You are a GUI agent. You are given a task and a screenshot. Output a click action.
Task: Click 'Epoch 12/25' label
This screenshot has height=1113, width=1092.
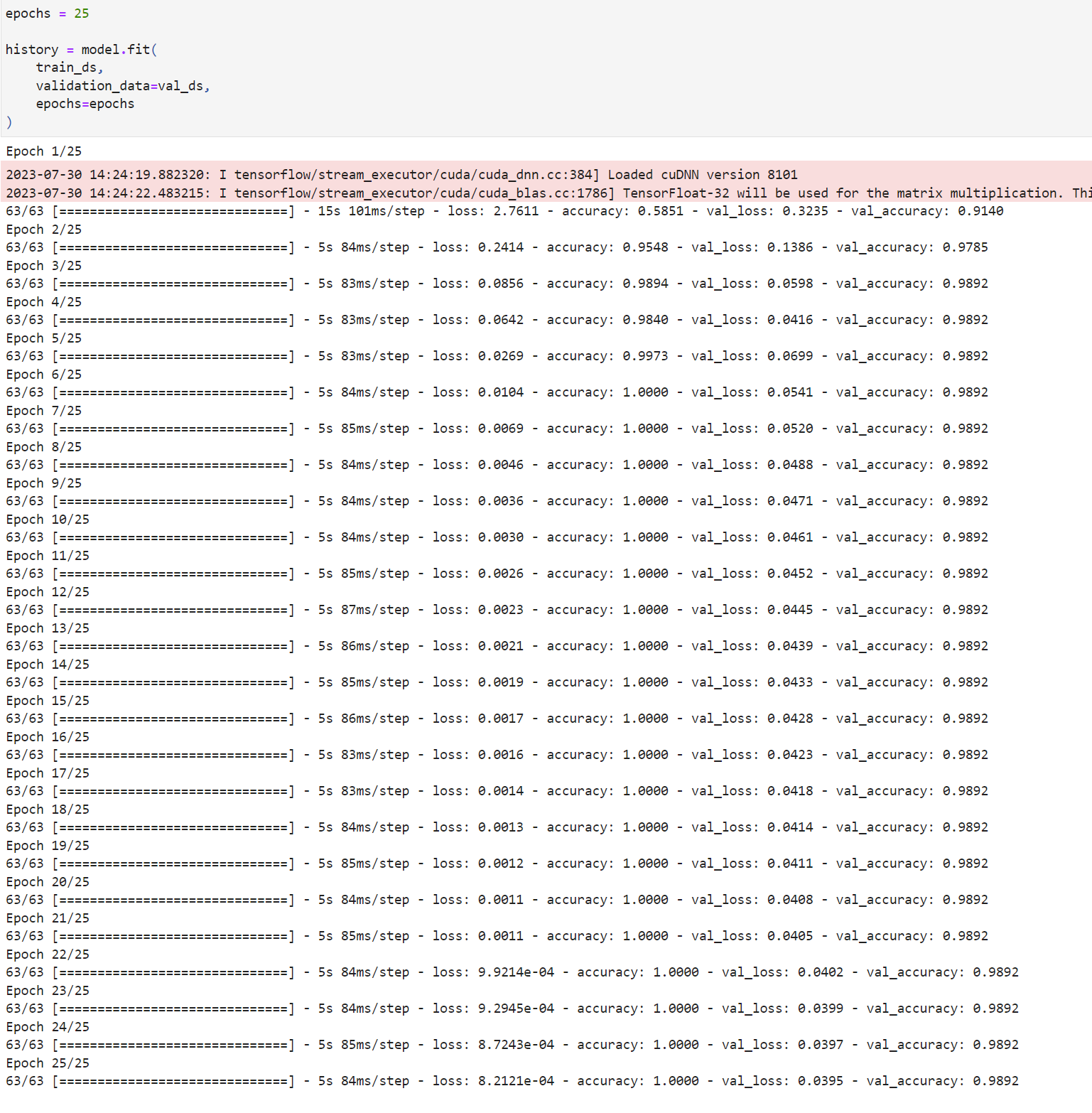pos(48,592)
